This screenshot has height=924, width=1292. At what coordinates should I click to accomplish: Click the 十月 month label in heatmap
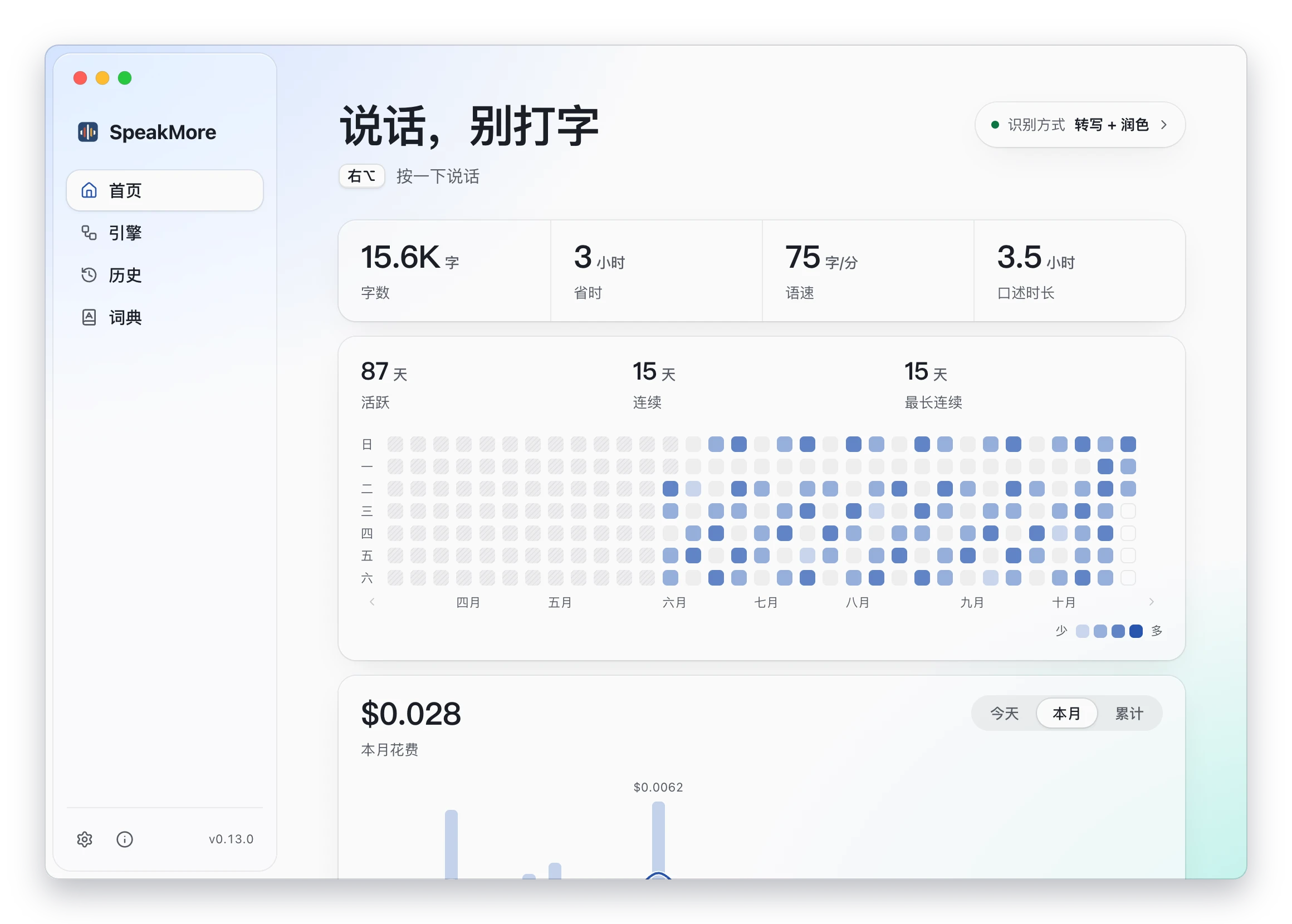[1063, 602]
